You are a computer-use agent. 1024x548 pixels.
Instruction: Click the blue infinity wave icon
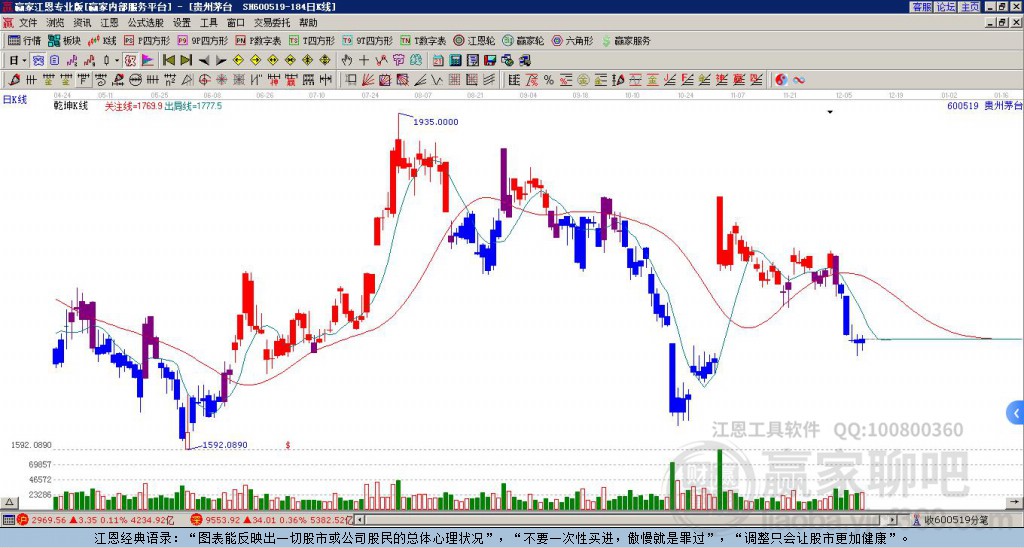799,80
